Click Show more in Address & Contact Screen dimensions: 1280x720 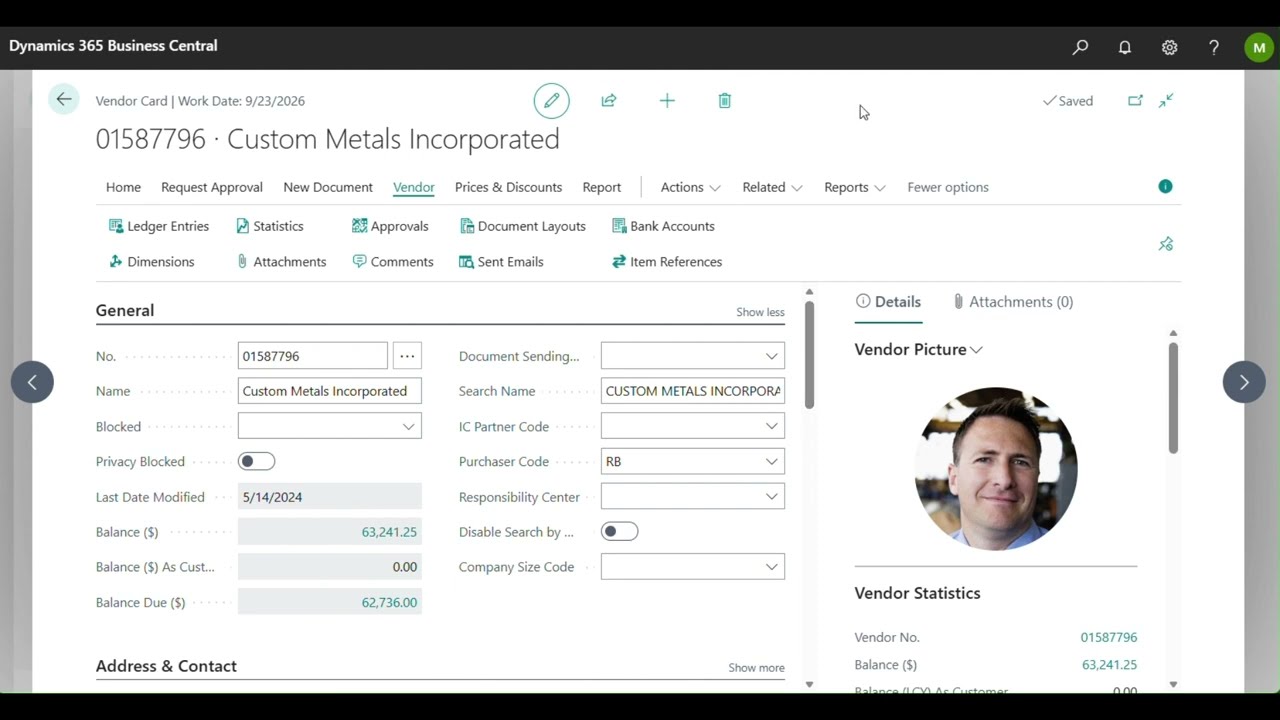[756, 668]
